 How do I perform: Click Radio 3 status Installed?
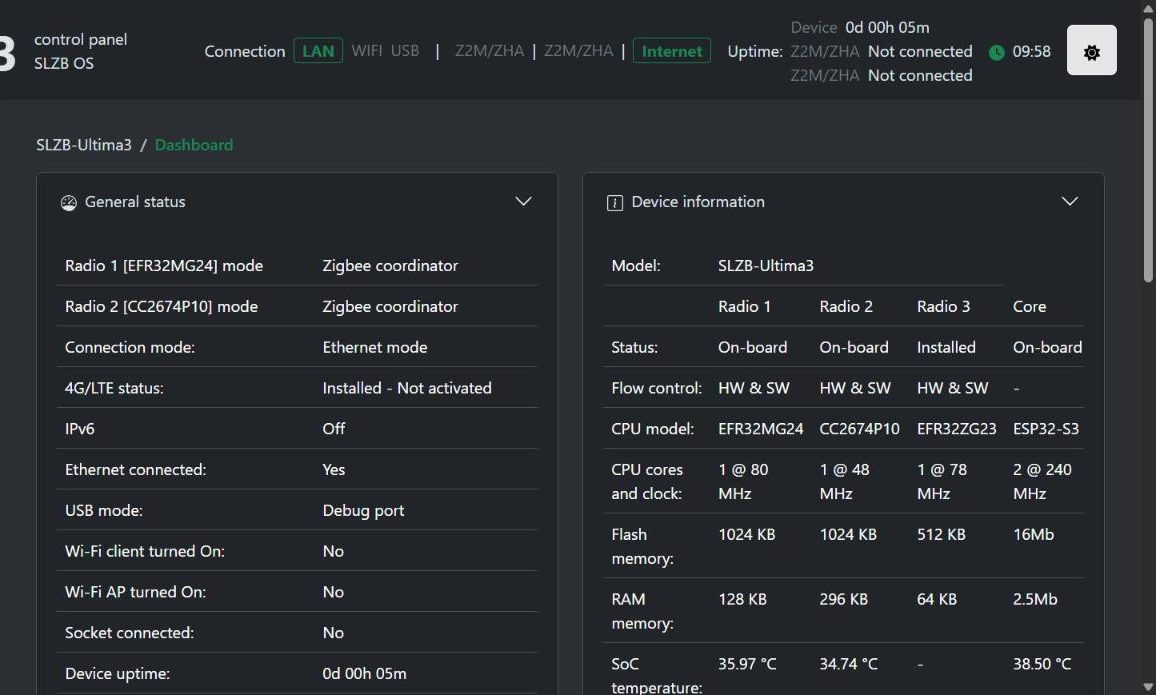[x=946, y=347]
